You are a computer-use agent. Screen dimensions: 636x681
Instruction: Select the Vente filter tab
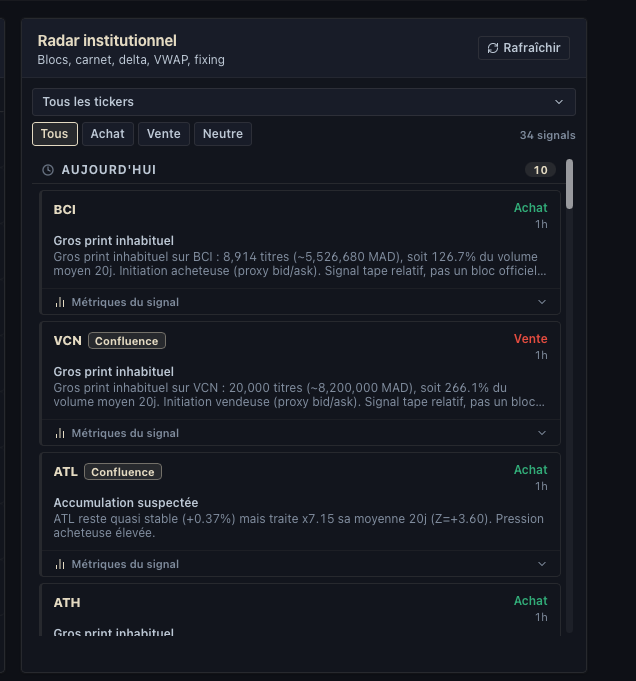pyautogui.click(x=164, y=134)
